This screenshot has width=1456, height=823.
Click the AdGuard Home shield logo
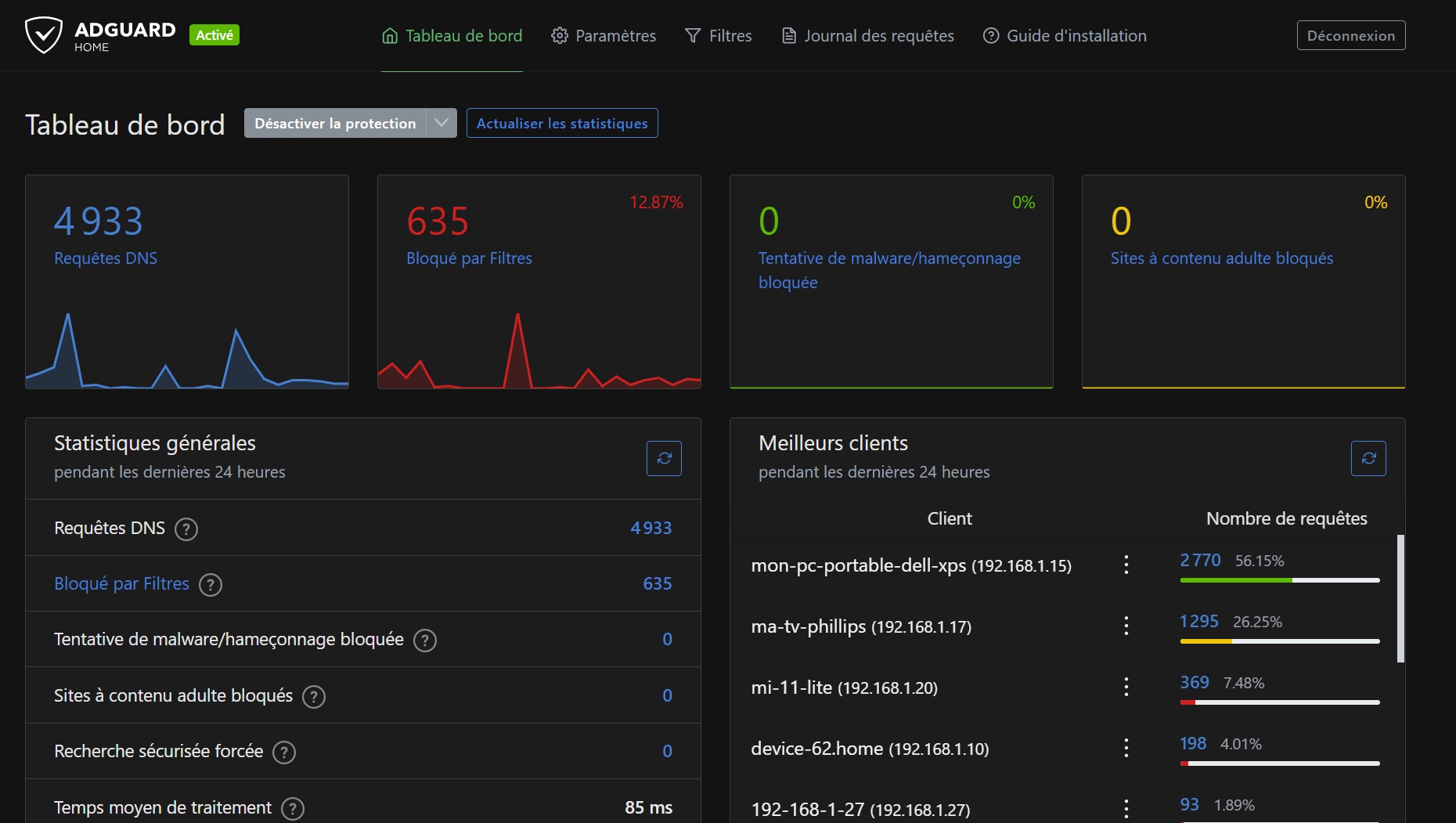(44, 35)
